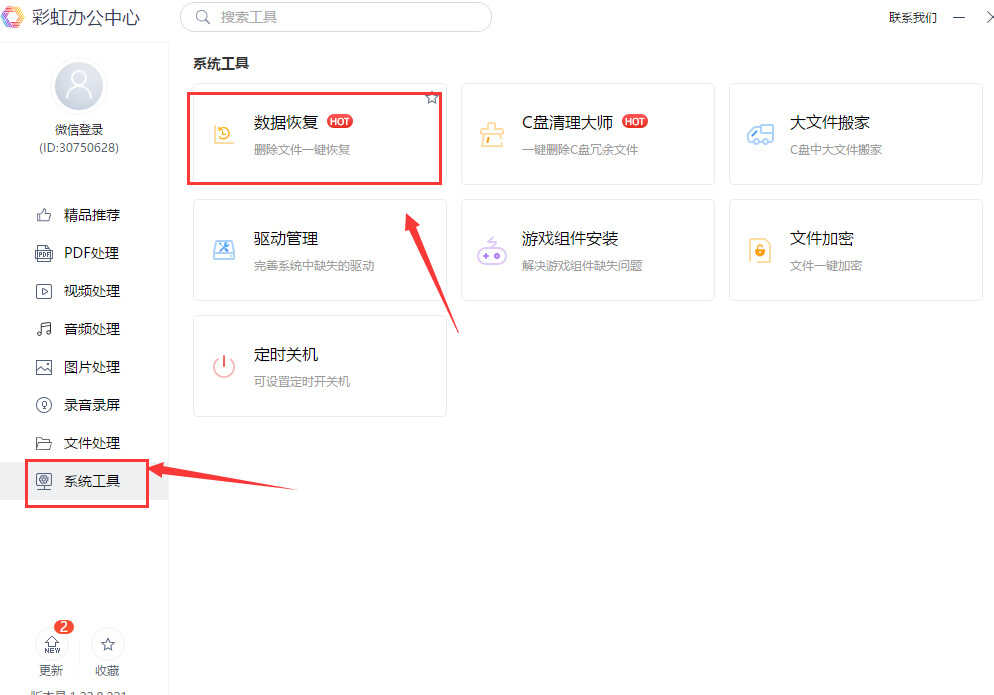The height and width of the screenshot is (695, 994).
Task: Click the 数据恢复 data recovery icon
Action: click(224, 135)
